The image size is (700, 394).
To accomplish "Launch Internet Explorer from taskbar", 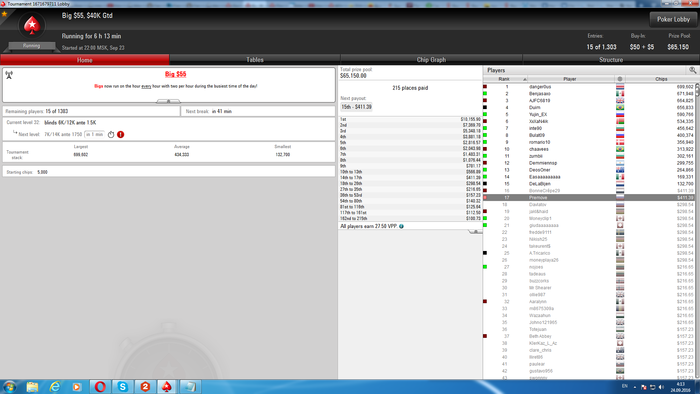I will pos(54,387).
